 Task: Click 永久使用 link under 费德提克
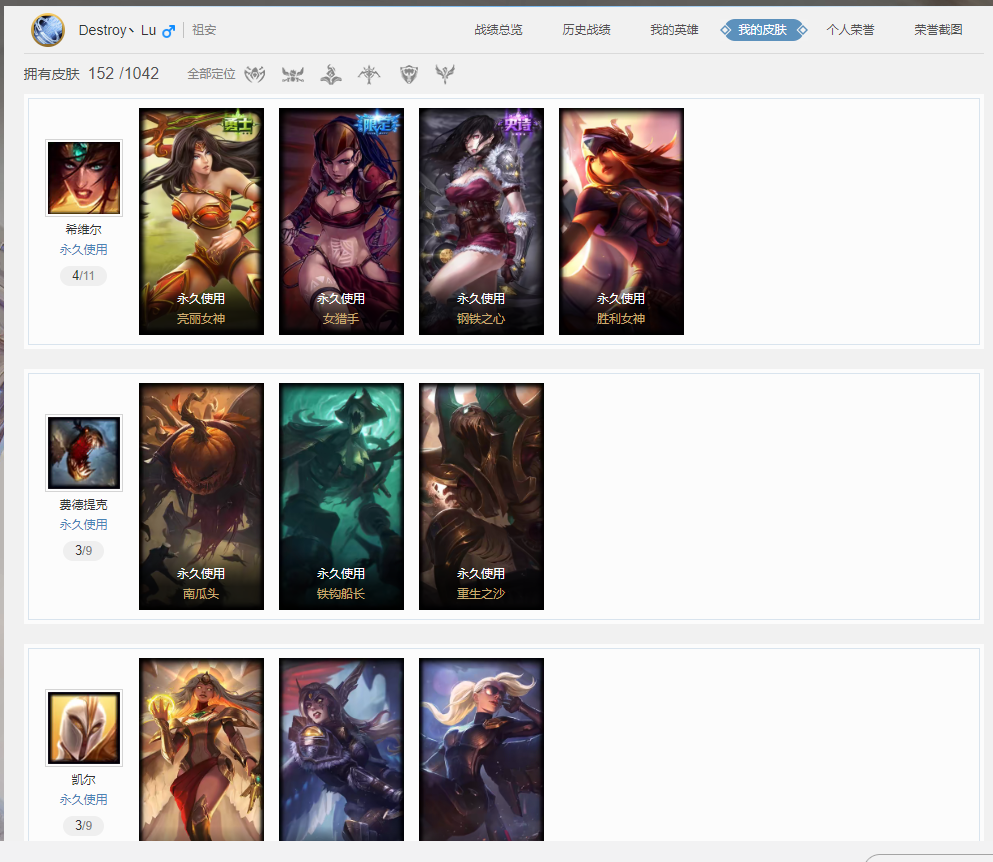tap(84, 524)
